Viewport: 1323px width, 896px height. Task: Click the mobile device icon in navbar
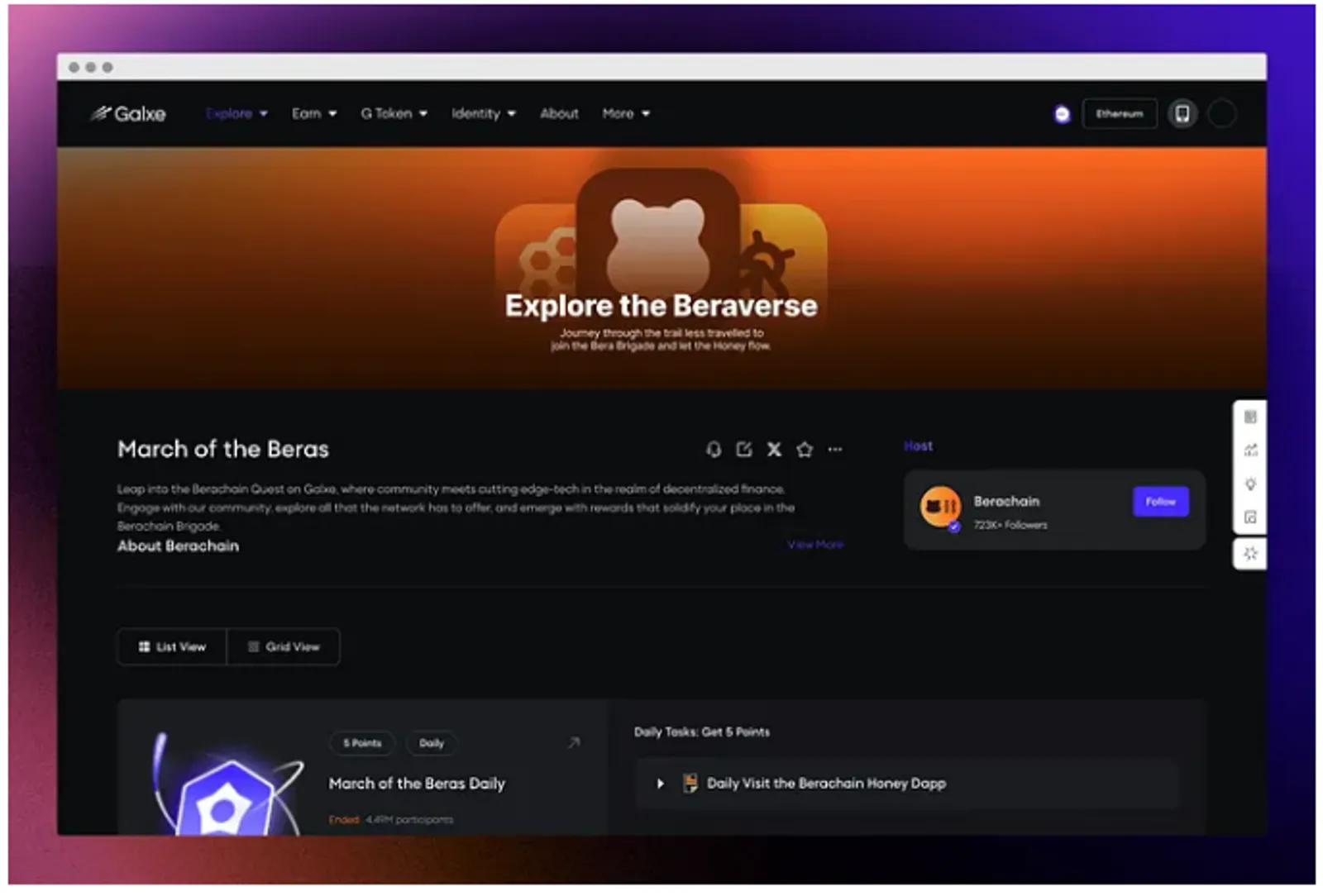click(1182, 114)
